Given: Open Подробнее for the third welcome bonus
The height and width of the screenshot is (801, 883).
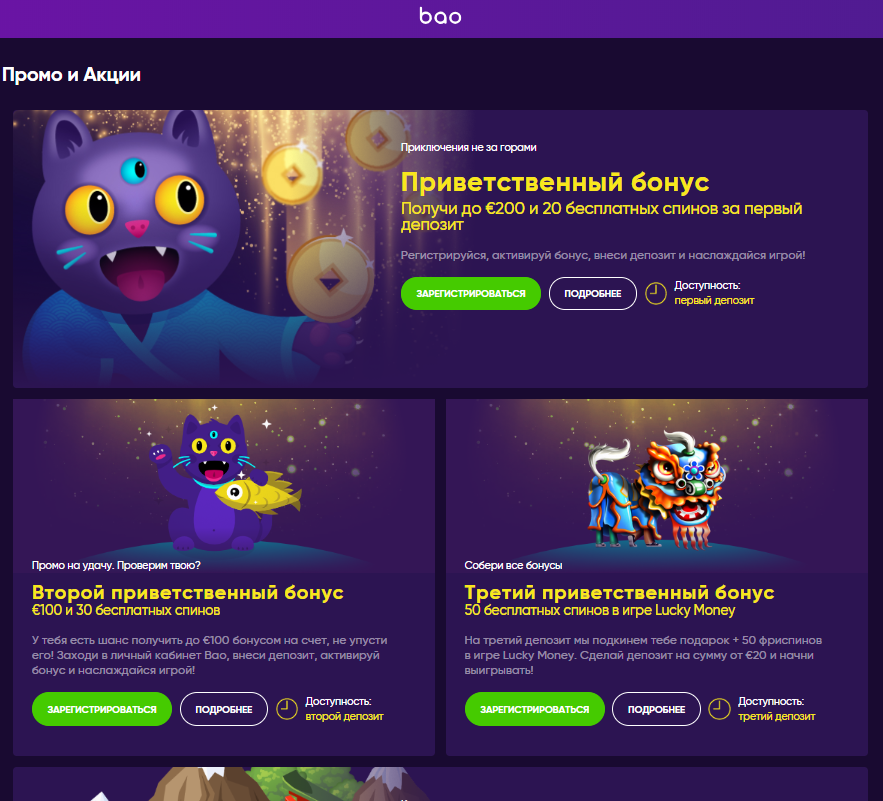Looking at the screenshot, I should coord(656,709).
